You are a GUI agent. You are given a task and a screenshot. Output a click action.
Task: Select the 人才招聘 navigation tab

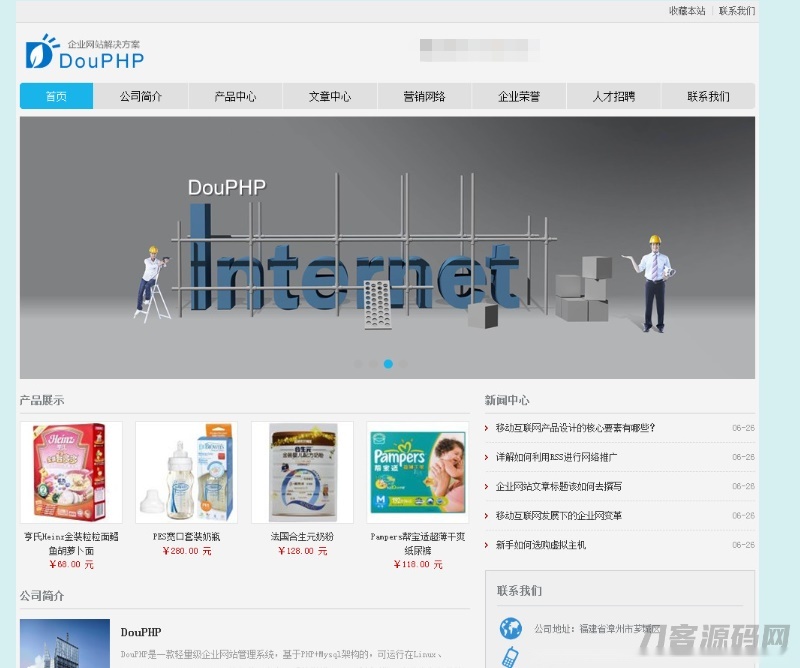[615, 96]
